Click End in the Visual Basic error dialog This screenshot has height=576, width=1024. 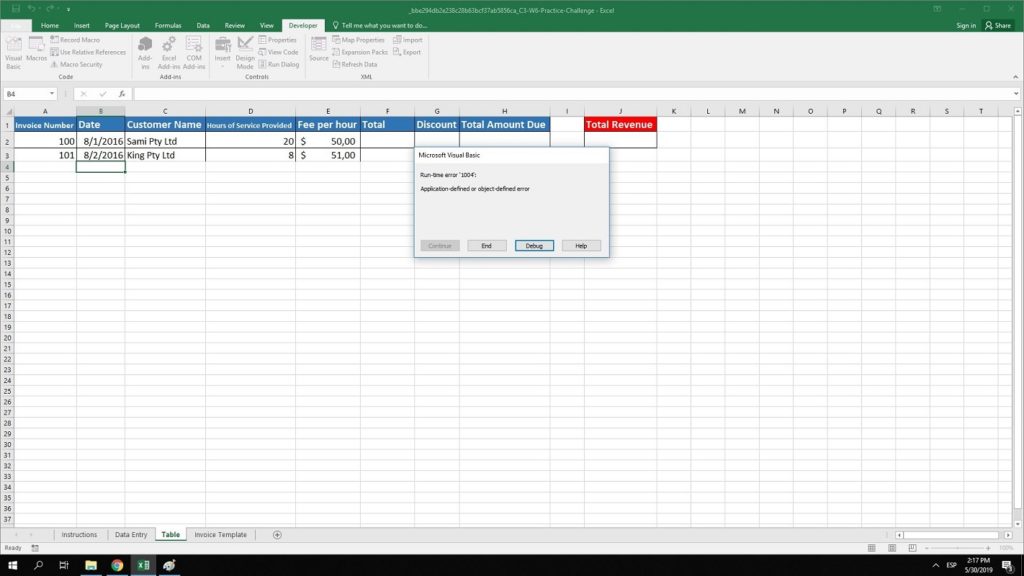click(487, 245)
